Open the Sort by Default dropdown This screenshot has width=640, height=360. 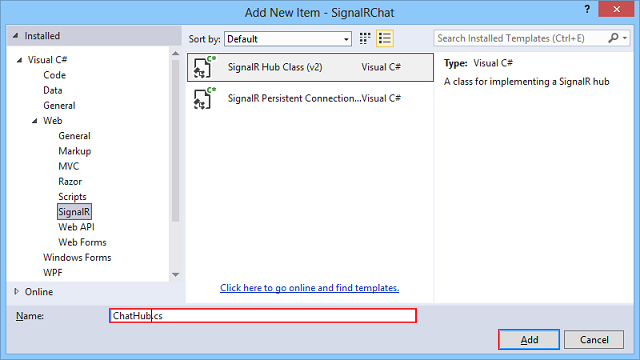[288, 39]
